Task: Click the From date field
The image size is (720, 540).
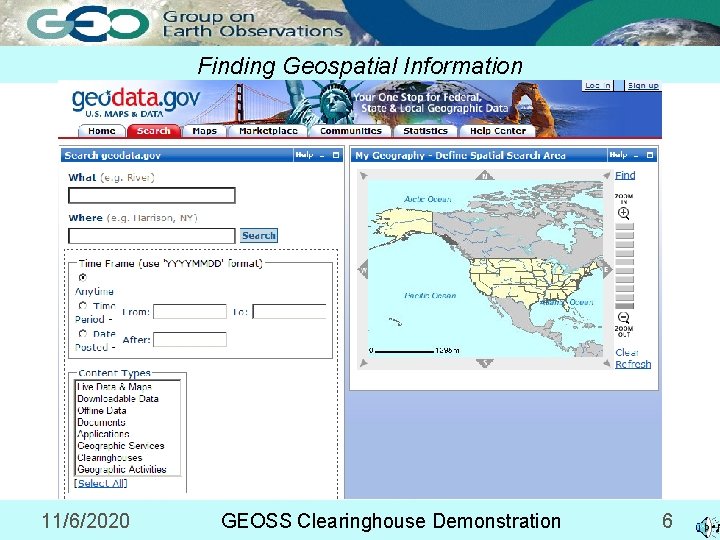Action: 190,312
